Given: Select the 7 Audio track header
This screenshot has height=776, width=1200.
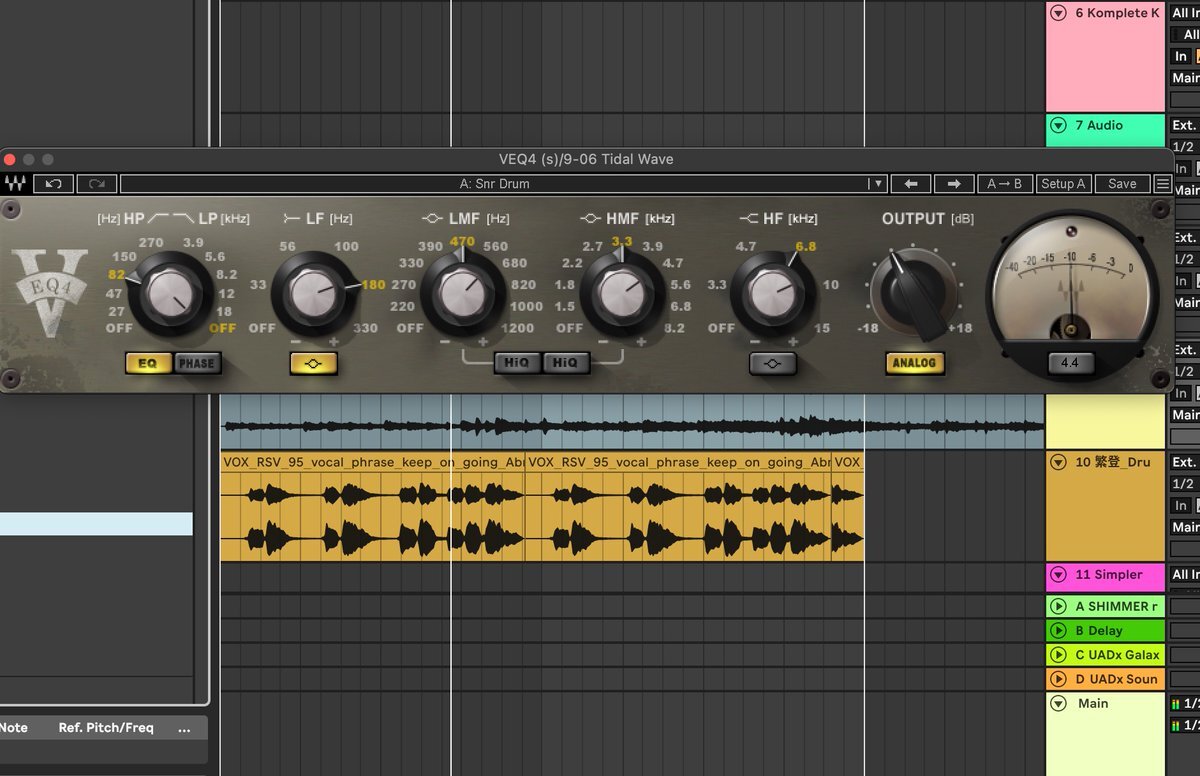Looking at the screenshot, I should click(x=1106, y=130).
